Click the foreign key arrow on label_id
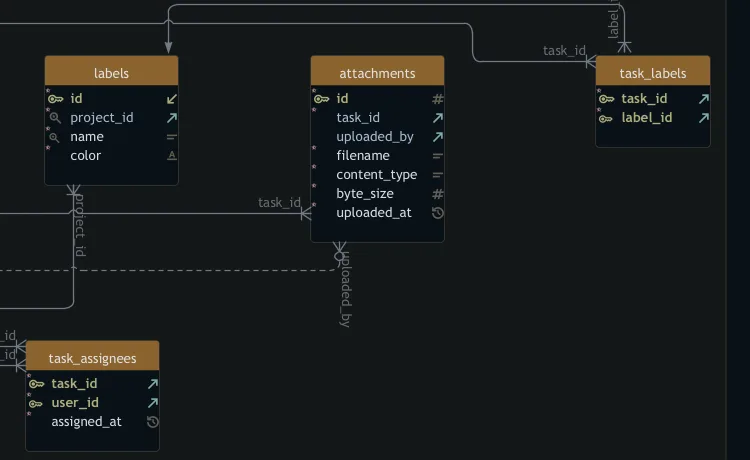 [704, 118]
